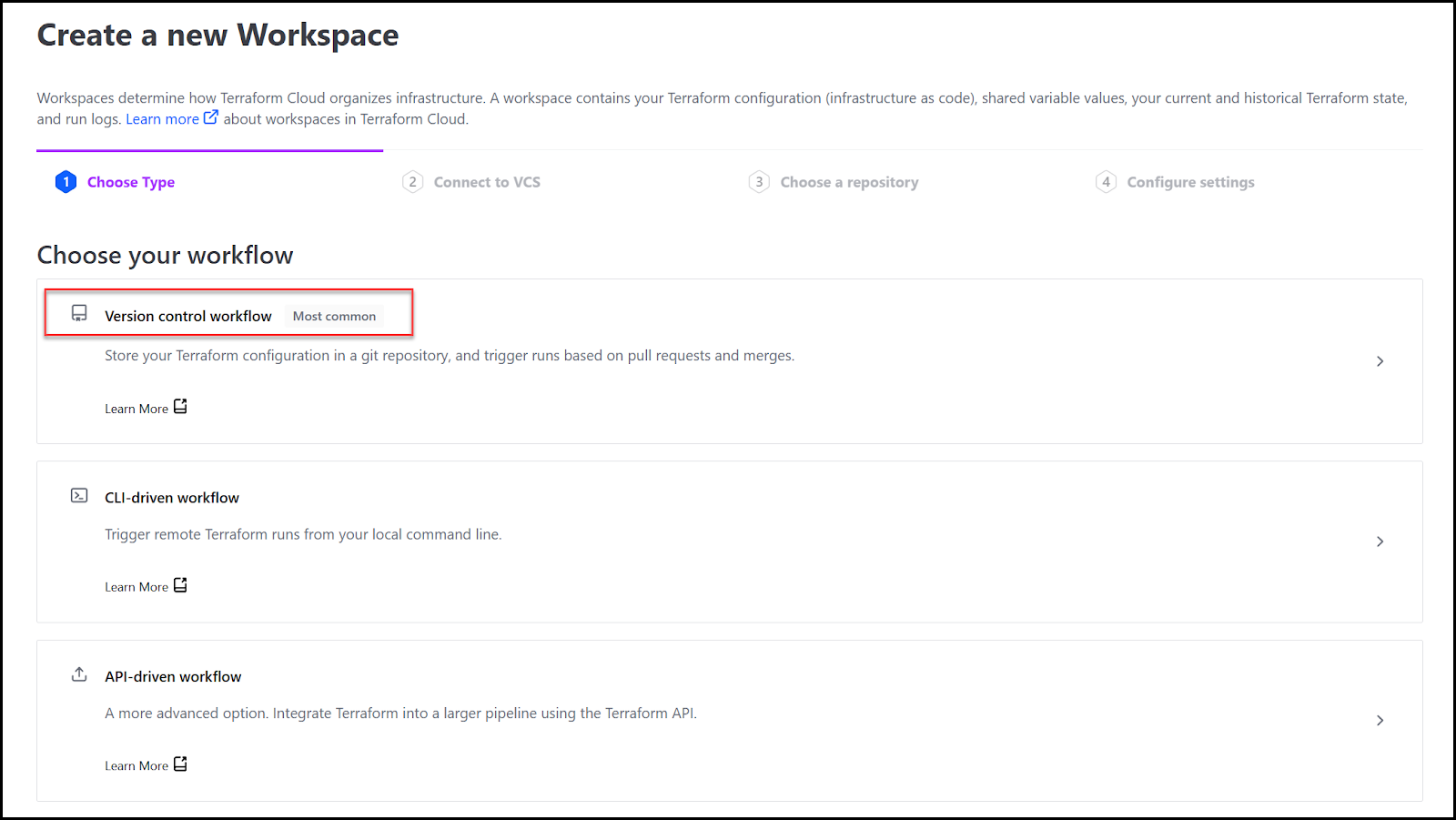1456x820 pixels.
Task: Select the API-driven workflow option
Action: pos(173,675)
